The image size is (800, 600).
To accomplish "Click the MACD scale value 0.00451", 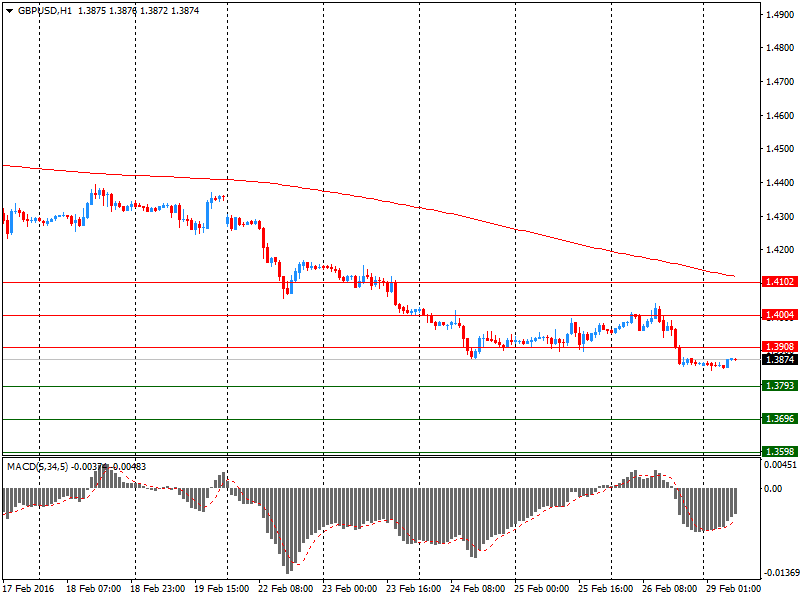I will click(x=780, y=465).
